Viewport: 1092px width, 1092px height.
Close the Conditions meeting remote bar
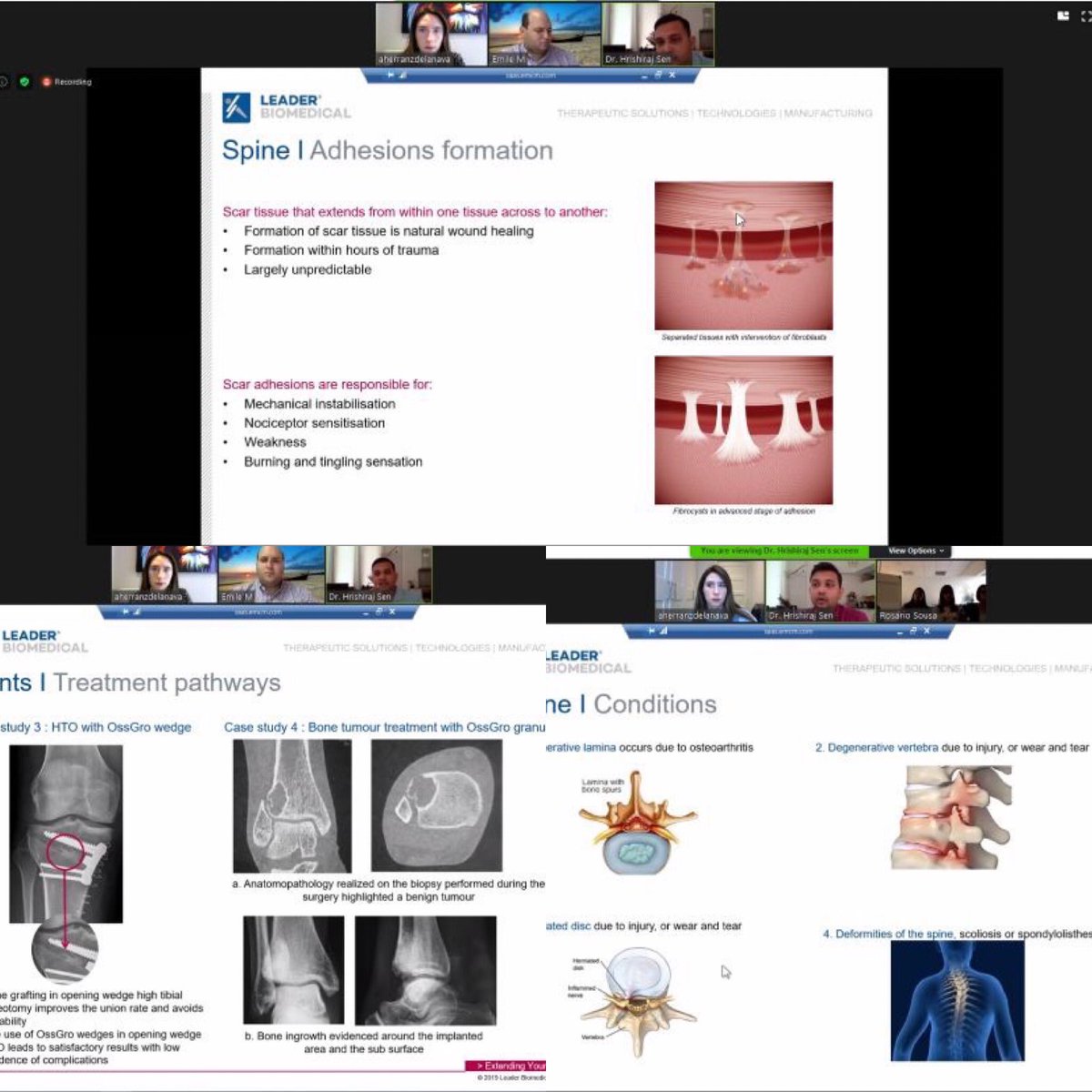point(925,631)
